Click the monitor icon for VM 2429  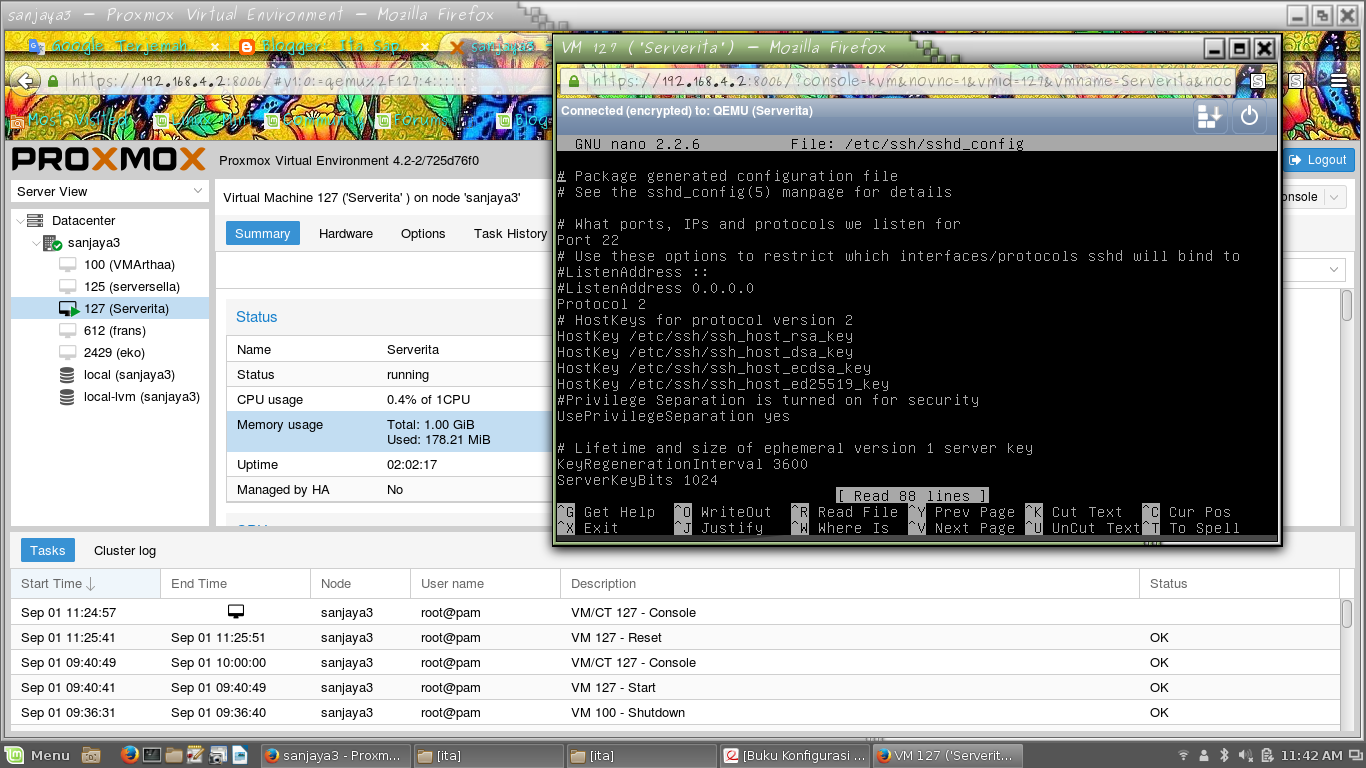click(68, 353)
